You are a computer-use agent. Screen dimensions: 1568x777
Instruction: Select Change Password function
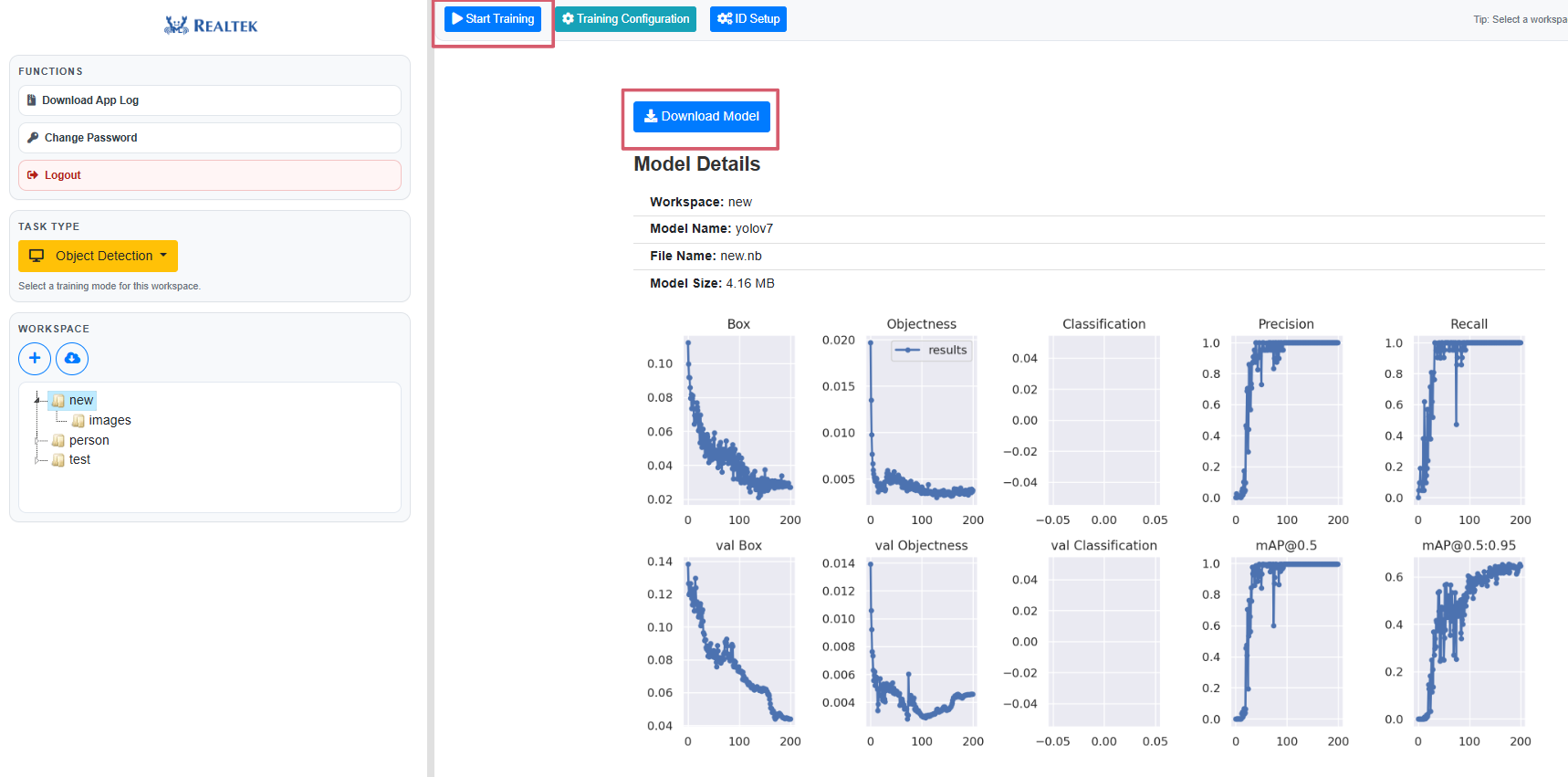pyautogui.click(x=209, y=138)
